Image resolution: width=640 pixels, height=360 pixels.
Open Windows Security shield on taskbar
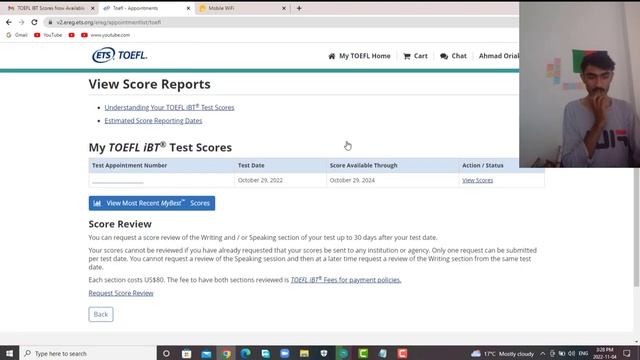324,353
